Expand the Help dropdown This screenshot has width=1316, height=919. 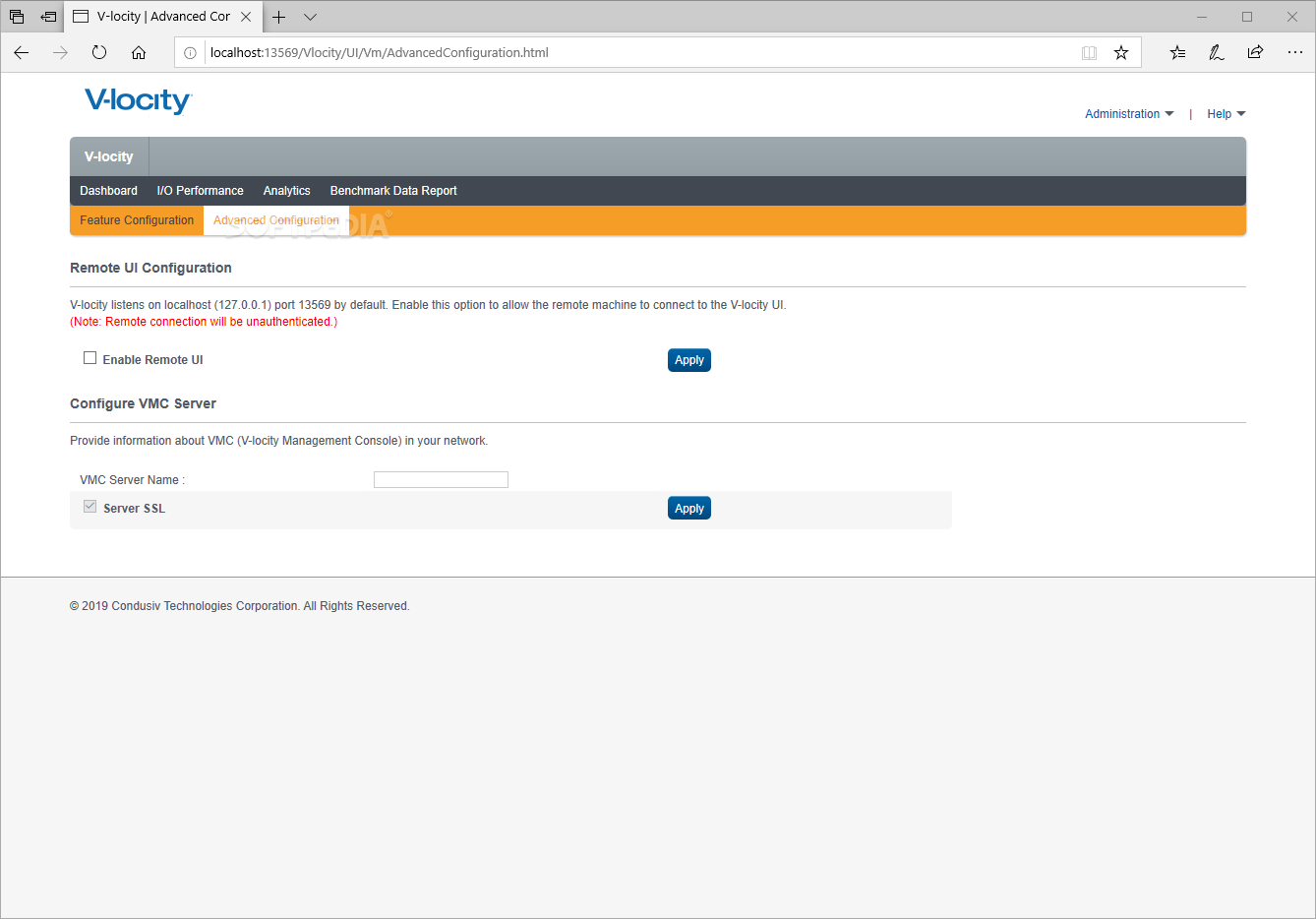[x=1226, y=114]
